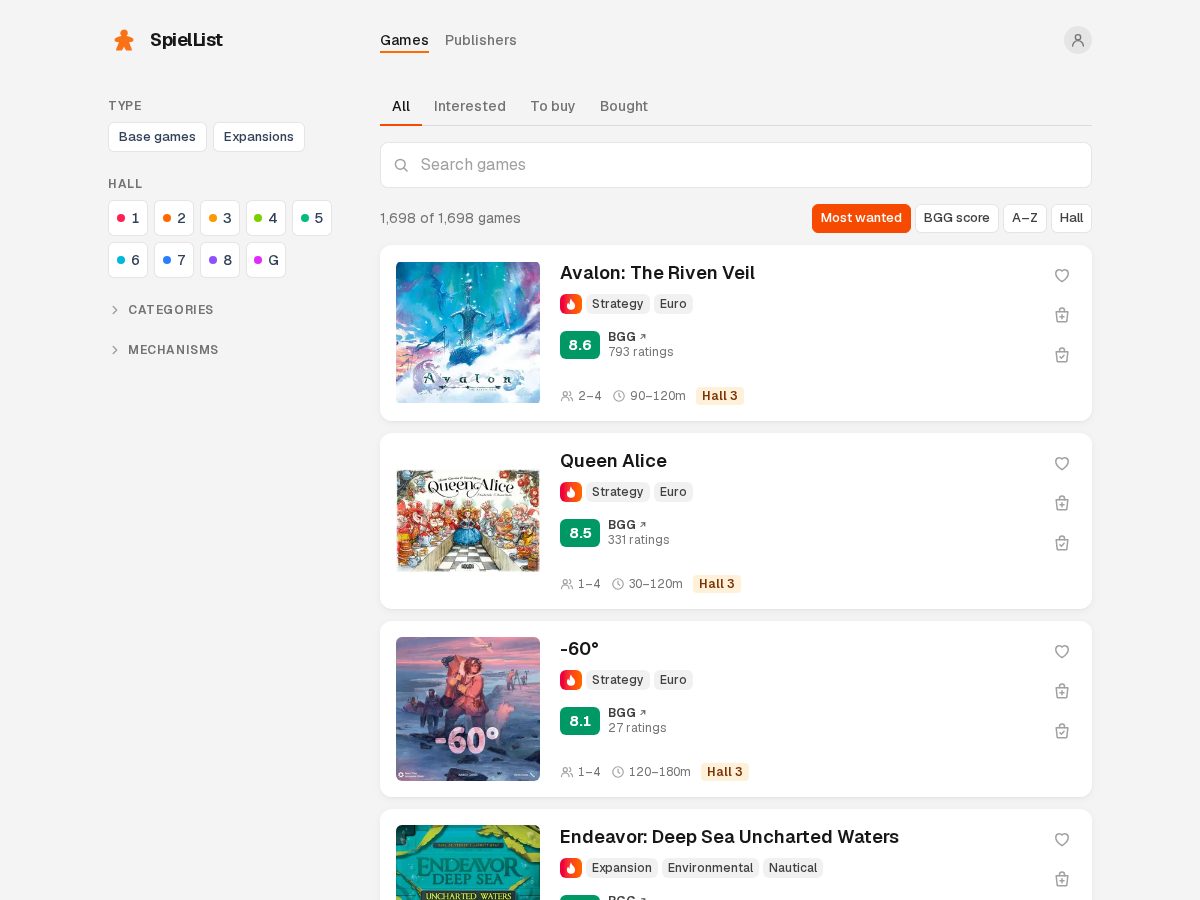Viewport: 1200px width, 900px height.
Task: Toggle Hall 5 filter chip
Action: [x=312, y=218]
